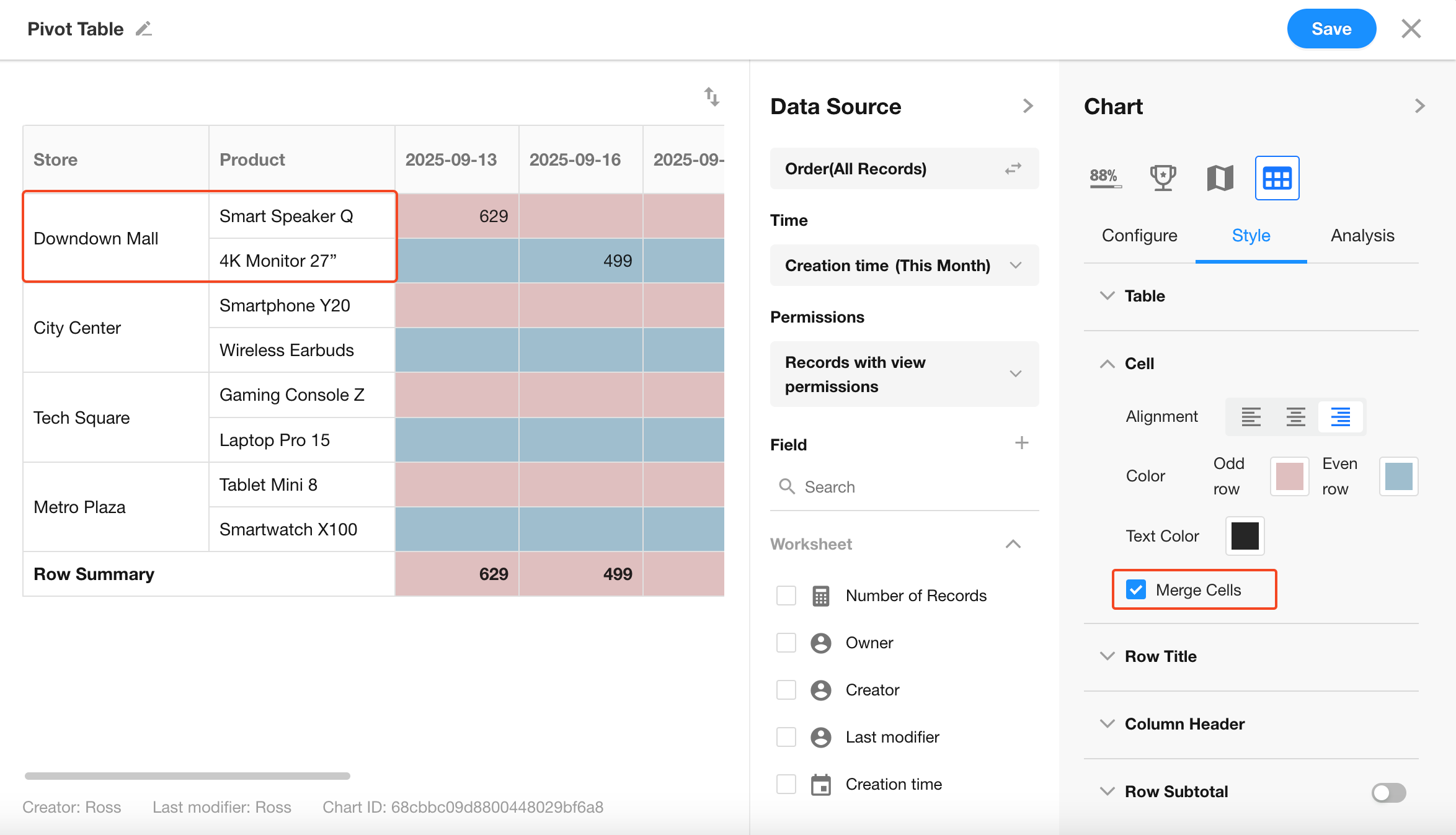Select the pivot table grid chart icon
This screenshot has height=835, width=1456.
click(x=1277, y=178)
